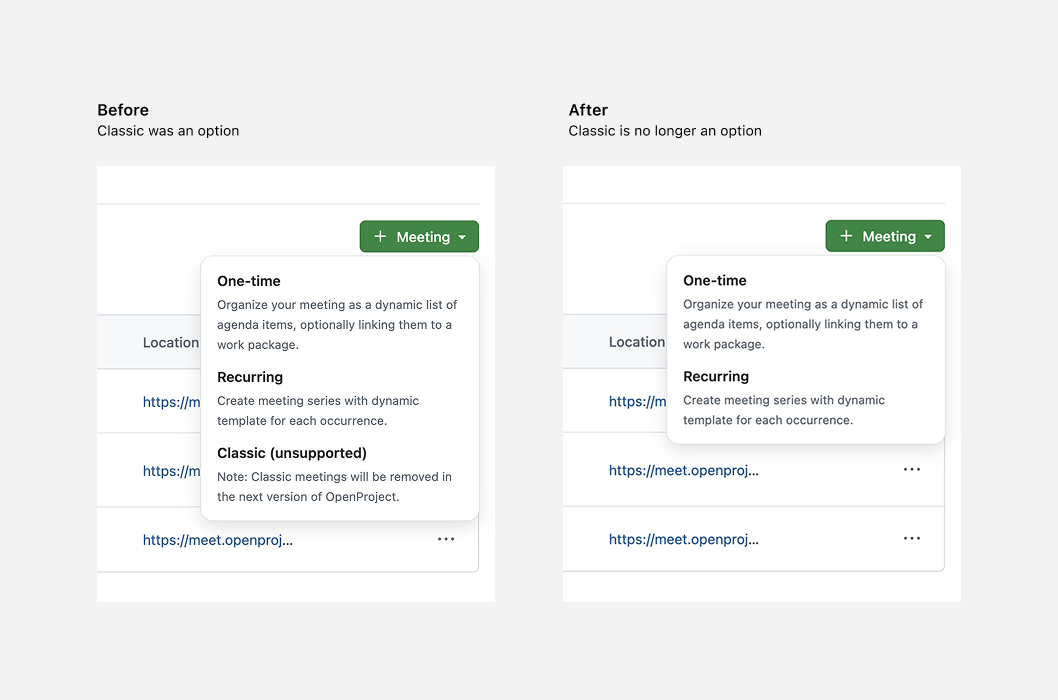1058x700 pixels.
Task: Click the green Meeting button on the After side
Action: coord(885,235)
